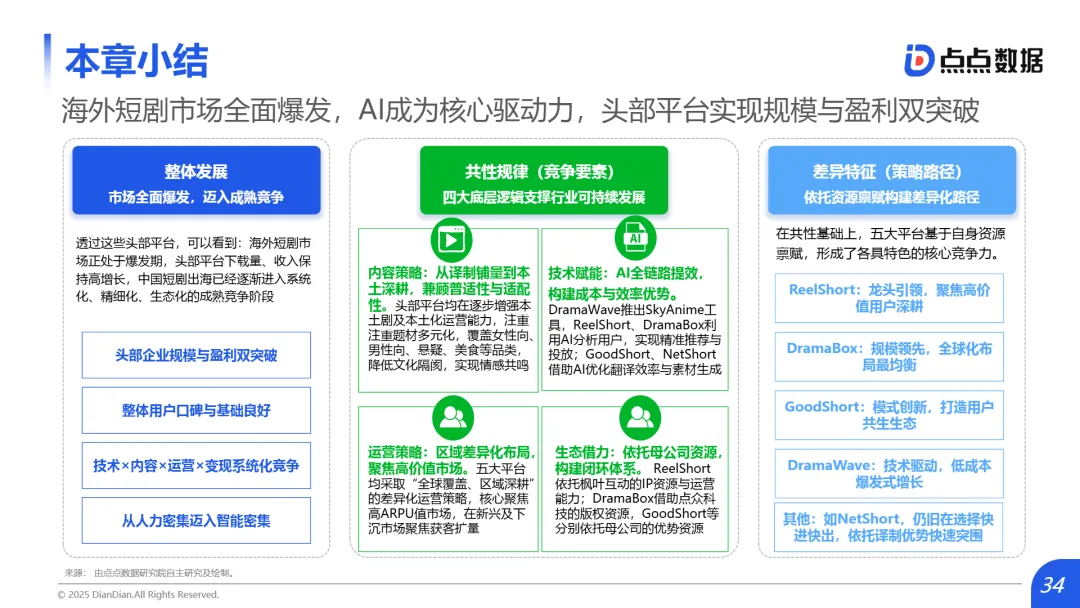Screen dimensions: 1080x608
Task: Click the 生态借力 green heading text
Action: pos(638,460)
